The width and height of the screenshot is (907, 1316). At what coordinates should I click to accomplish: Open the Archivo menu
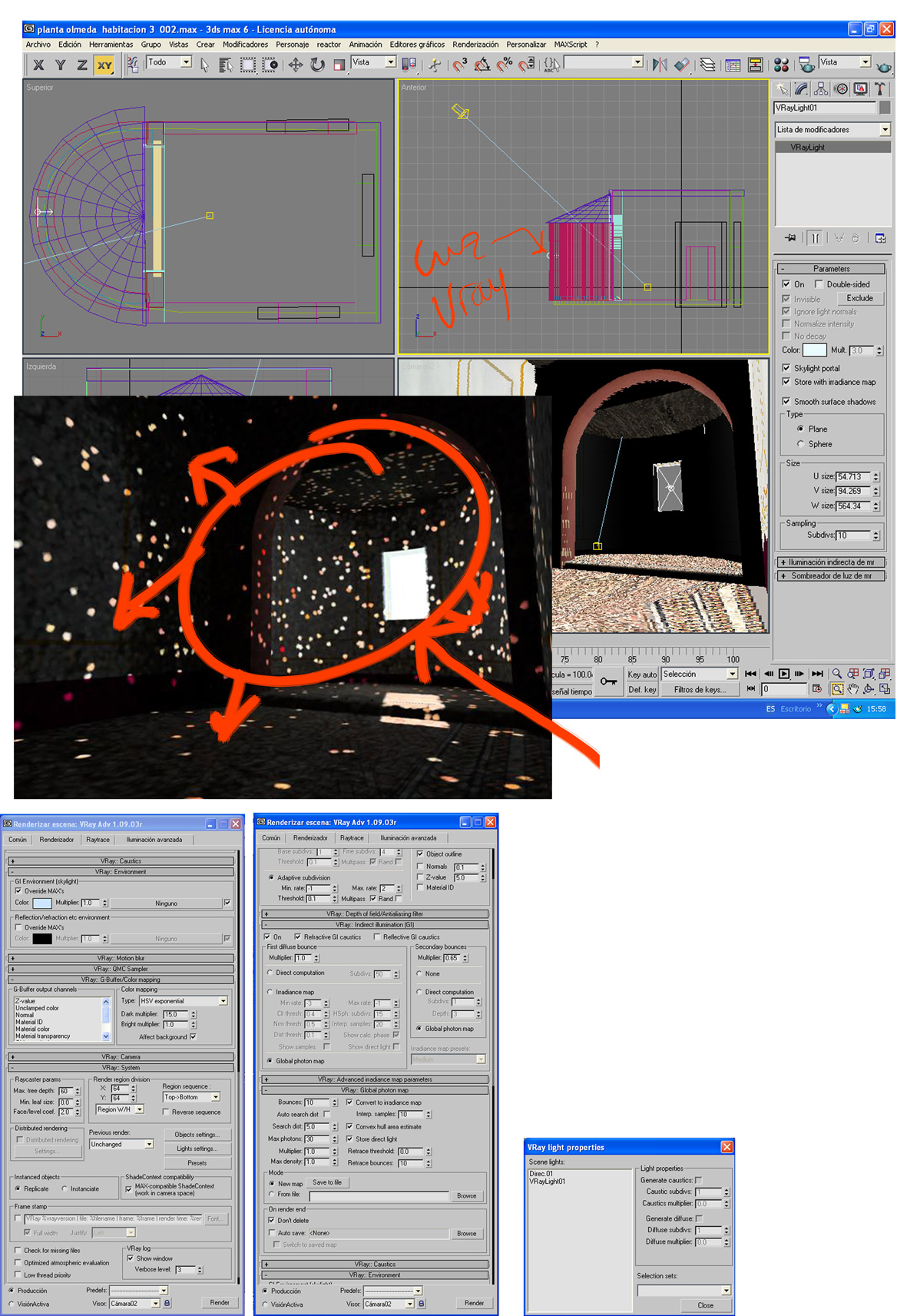click(x=38, y=45)
